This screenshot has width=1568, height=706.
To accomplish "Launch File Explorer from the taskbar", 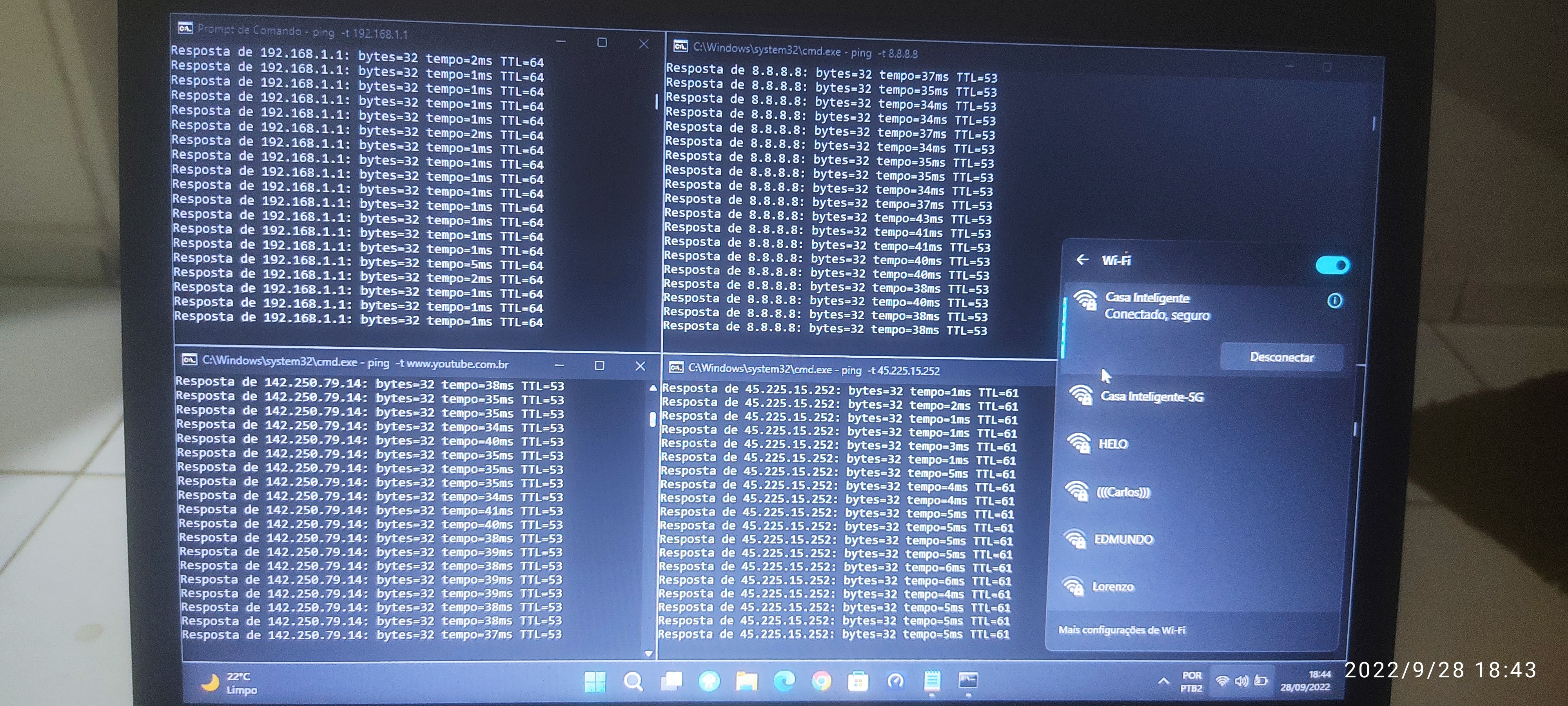I will (746, 681).
